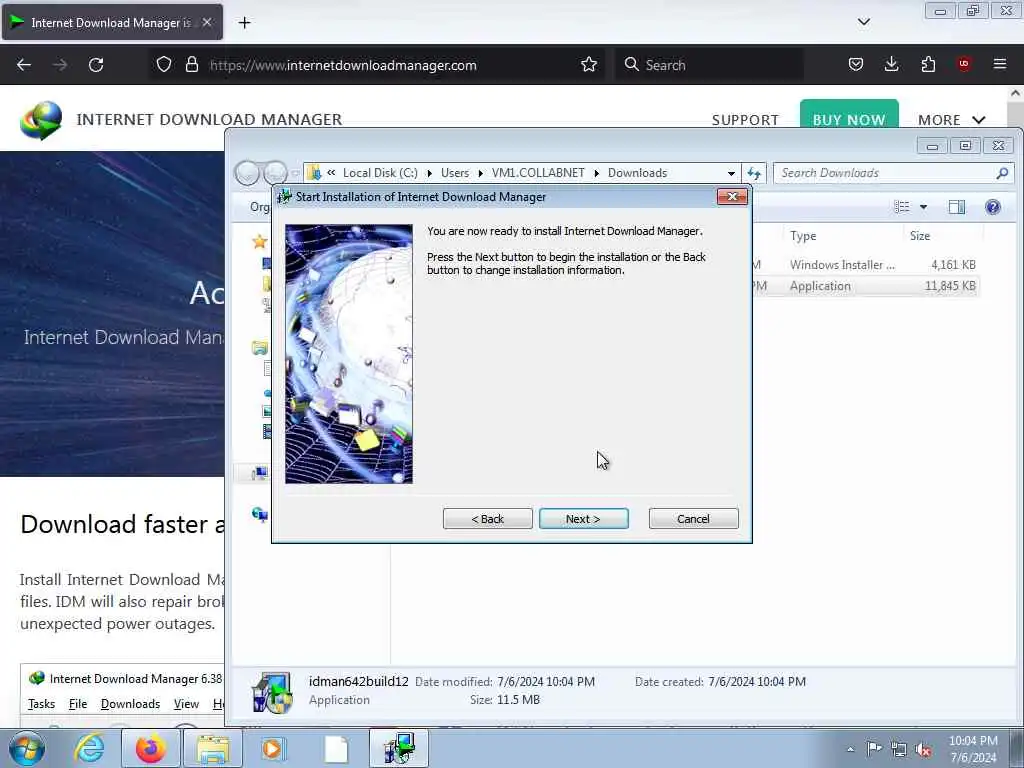The height and width of the screenshot is (768, 1024).
Task: Click the uBlock Origin extension icon
Action: tap(964, 64)
